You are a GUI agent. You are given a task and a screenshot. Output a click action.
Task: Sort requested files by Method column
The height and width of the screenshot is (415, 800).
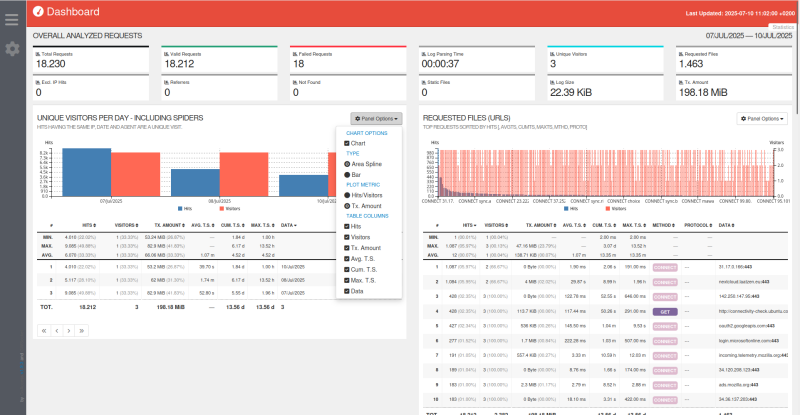(x=664, y=226)
